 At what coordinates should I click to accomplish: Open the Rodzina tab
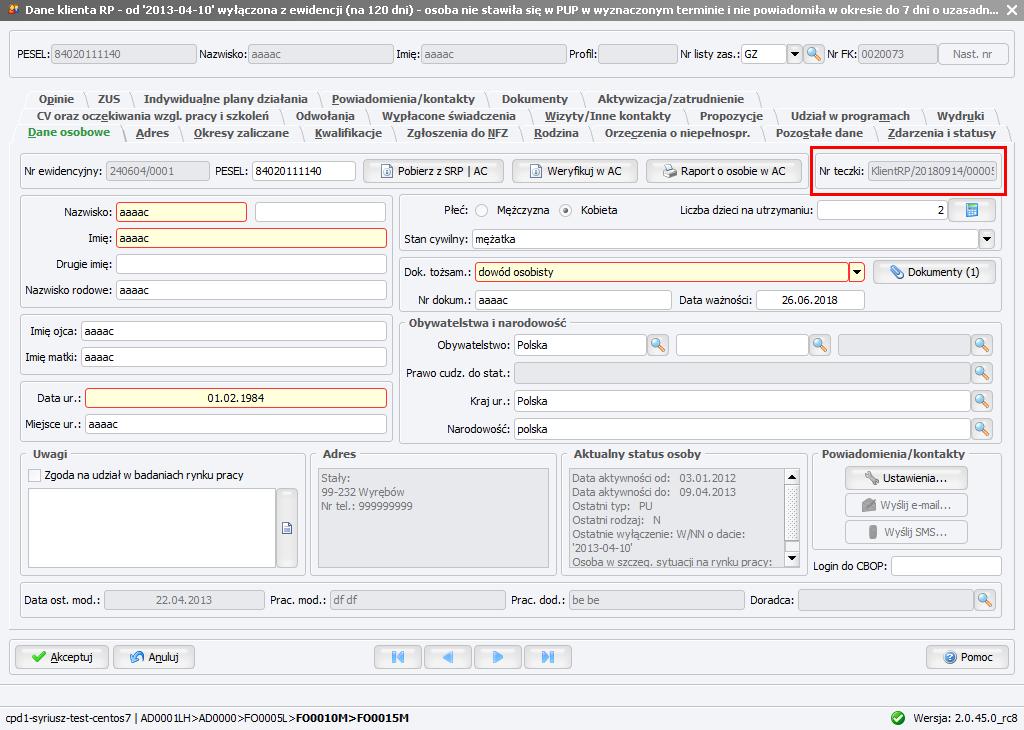pyautogui.click(x=556, y=133)
